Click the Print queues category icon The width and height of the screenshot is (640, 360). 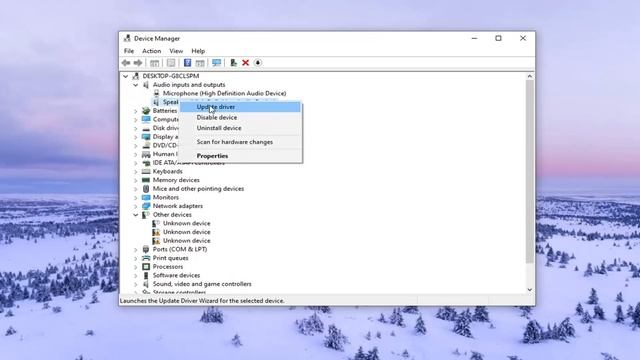point(146,258)
